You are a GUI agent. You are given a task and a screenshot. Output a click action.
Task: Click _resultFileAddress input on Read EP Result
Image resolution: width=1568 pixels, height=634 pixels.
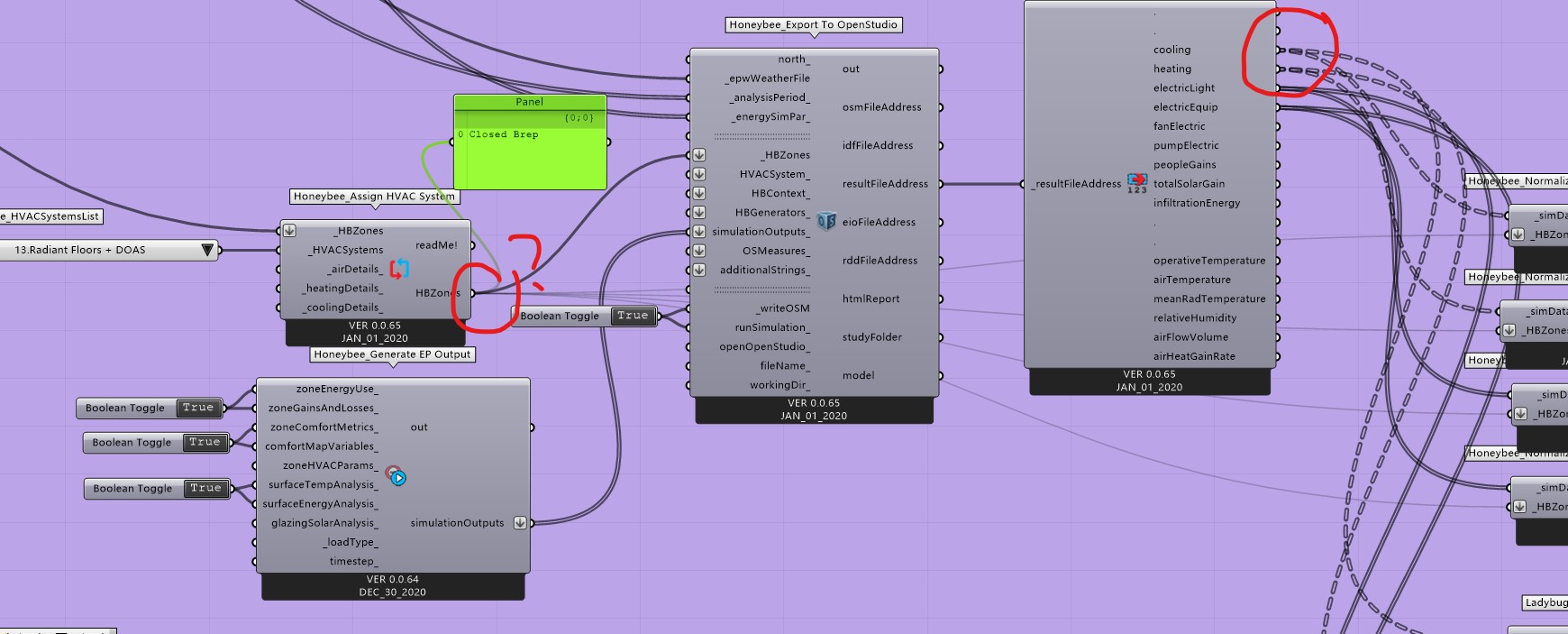pyautogui.click(x=1077, y=184)
